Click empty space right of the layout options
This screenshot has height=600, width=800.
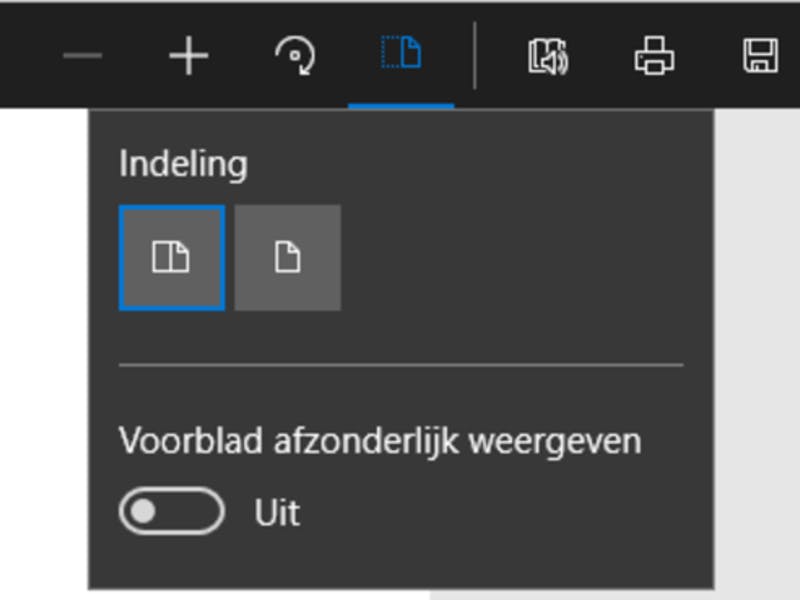520,258
